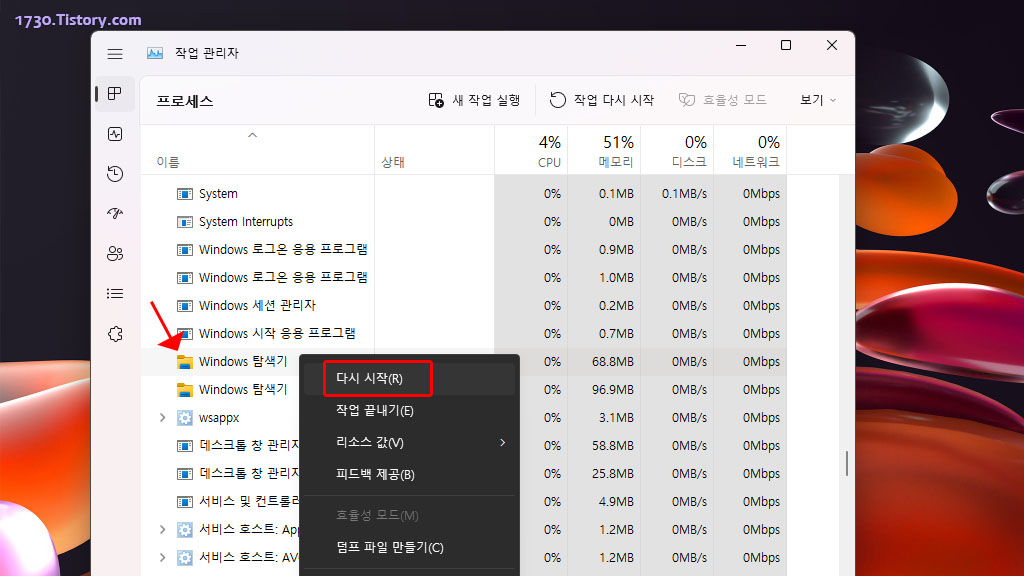Sort by the 디스크 column header

coord(677,151)
